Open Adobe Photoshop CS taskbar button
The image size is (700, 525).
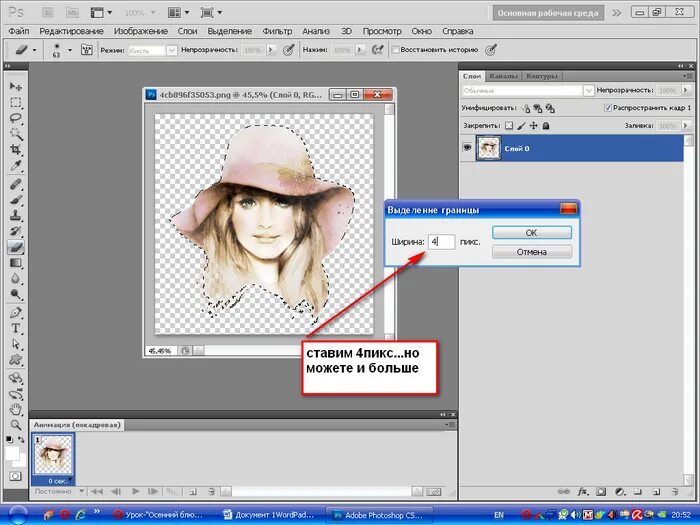pos(379,515)
